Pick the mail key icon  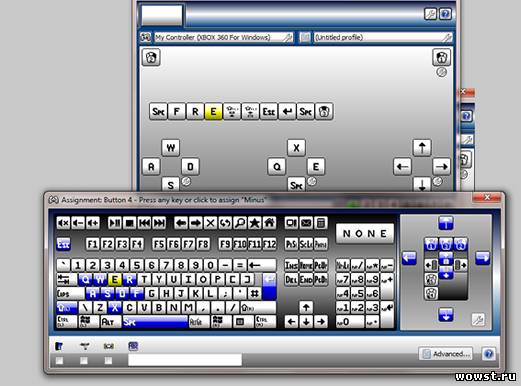(x=306, y=223)
